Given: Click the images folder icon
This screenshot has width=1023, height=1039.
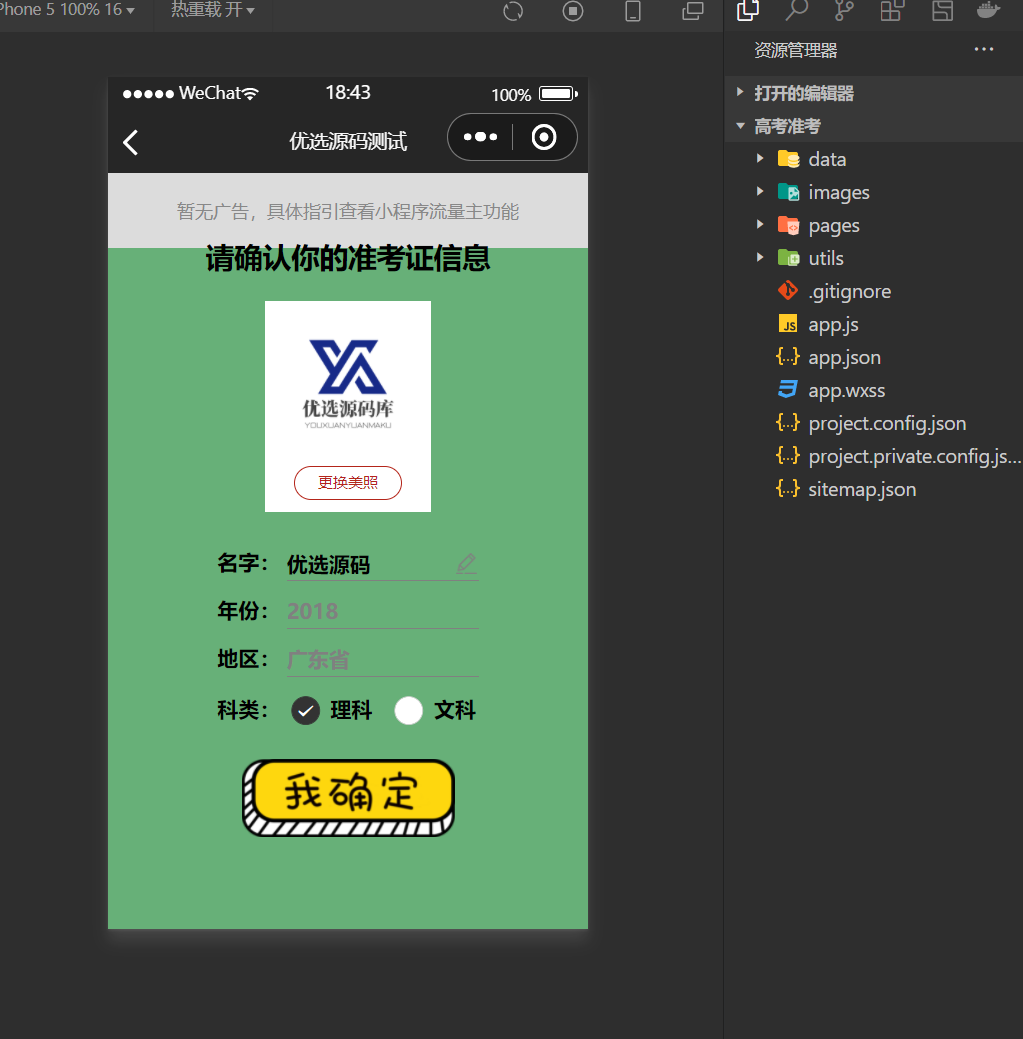Looking at the screenshot, I should pos(788,192).
